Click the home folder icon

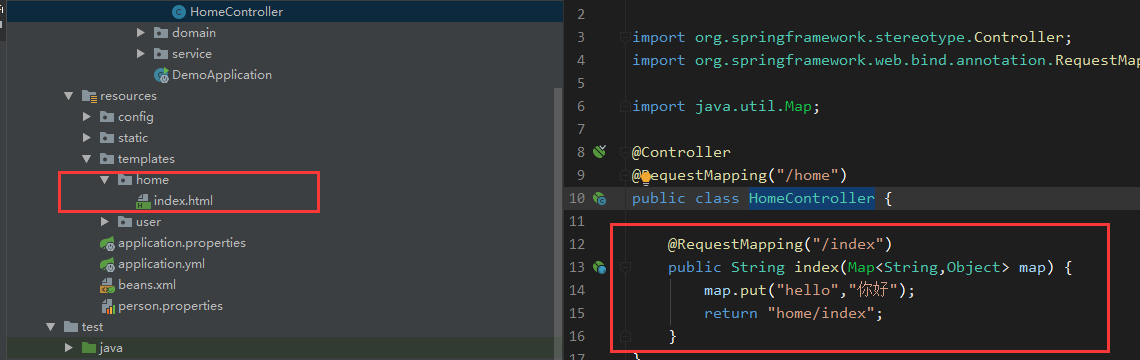pyautogui.click(x=125, y=180)
